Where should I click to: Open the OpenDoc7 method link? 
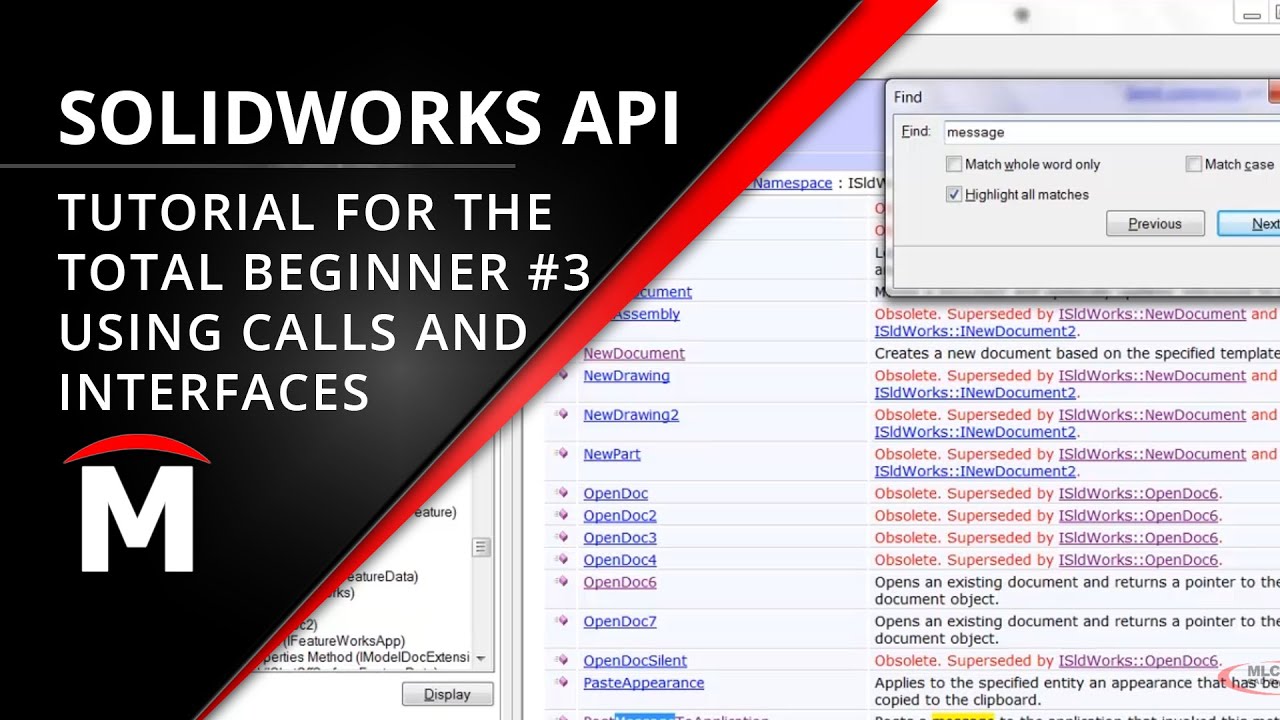coord(620,622)
